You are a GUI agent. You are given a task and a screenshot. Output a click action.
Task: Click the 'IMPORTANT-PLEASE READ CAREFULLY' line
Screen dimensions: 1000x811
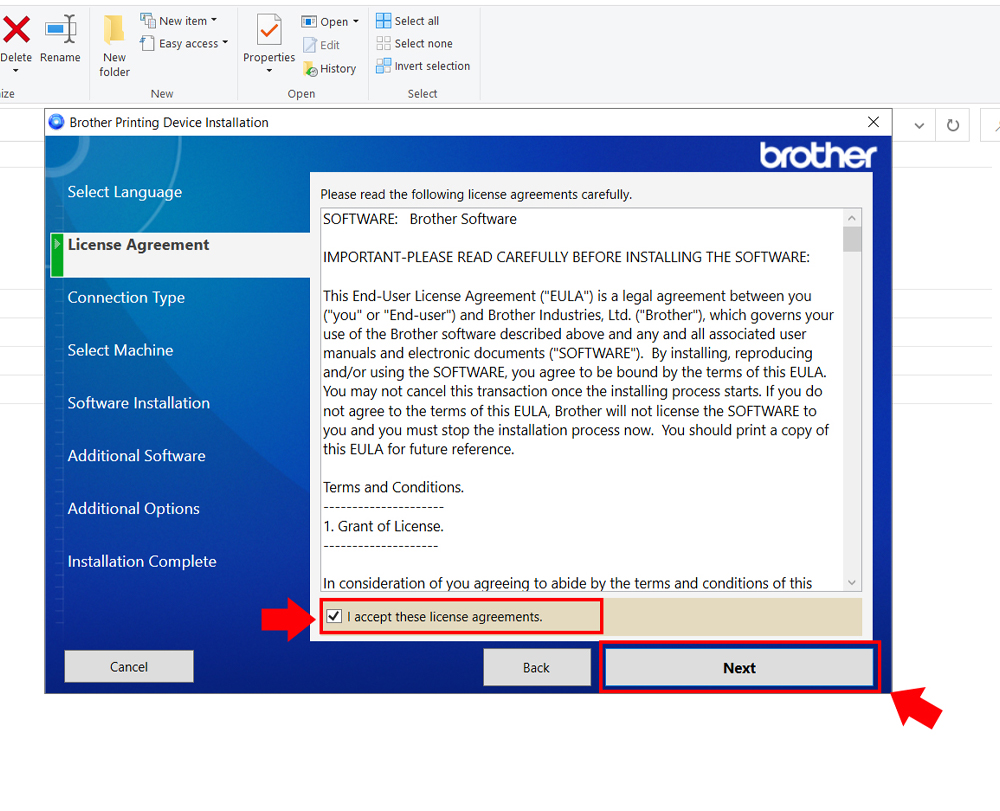point(566,258)
